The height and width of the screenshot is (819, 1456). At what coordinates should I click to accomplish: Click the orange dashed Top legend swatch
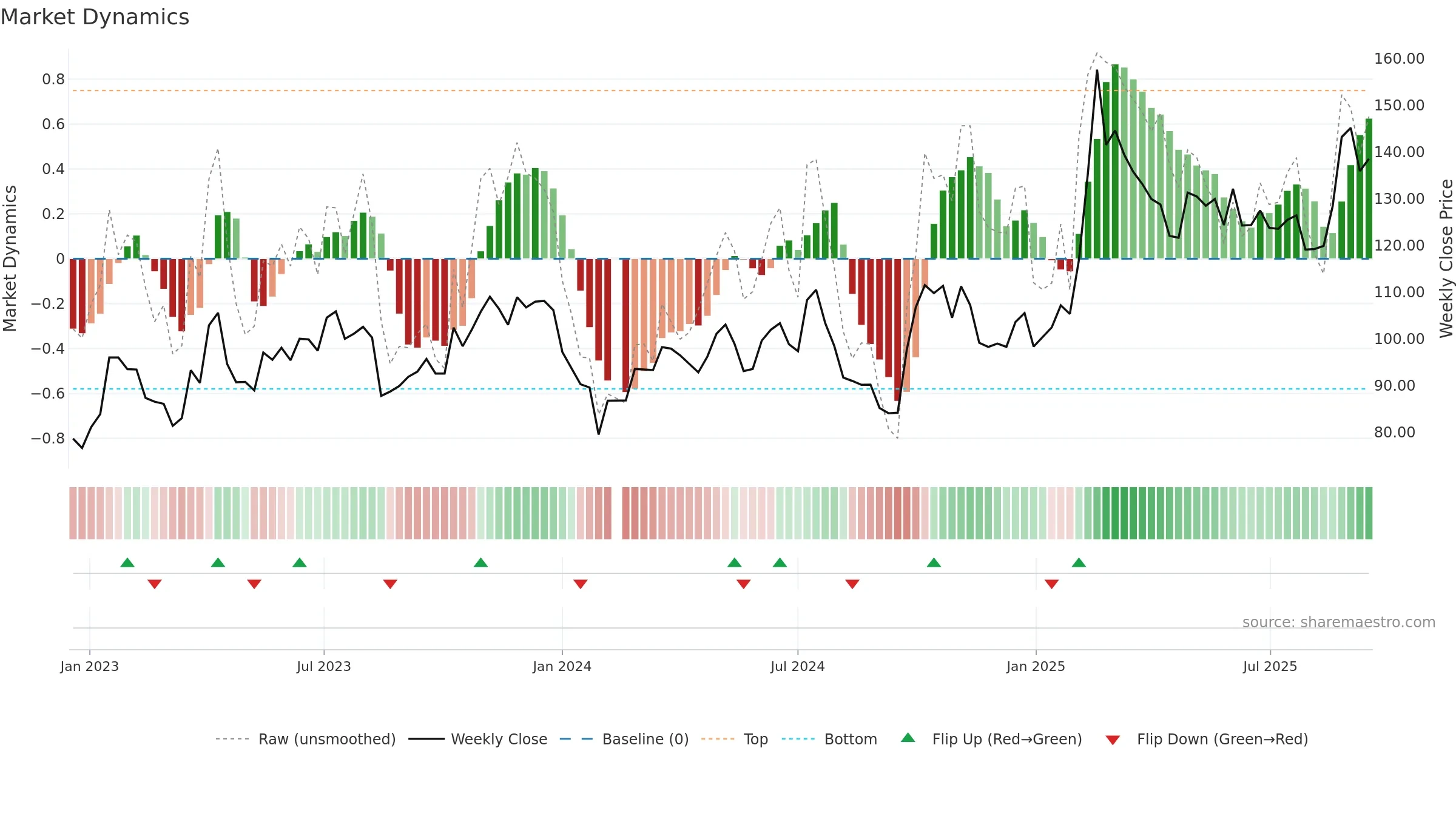coord(718,739)
